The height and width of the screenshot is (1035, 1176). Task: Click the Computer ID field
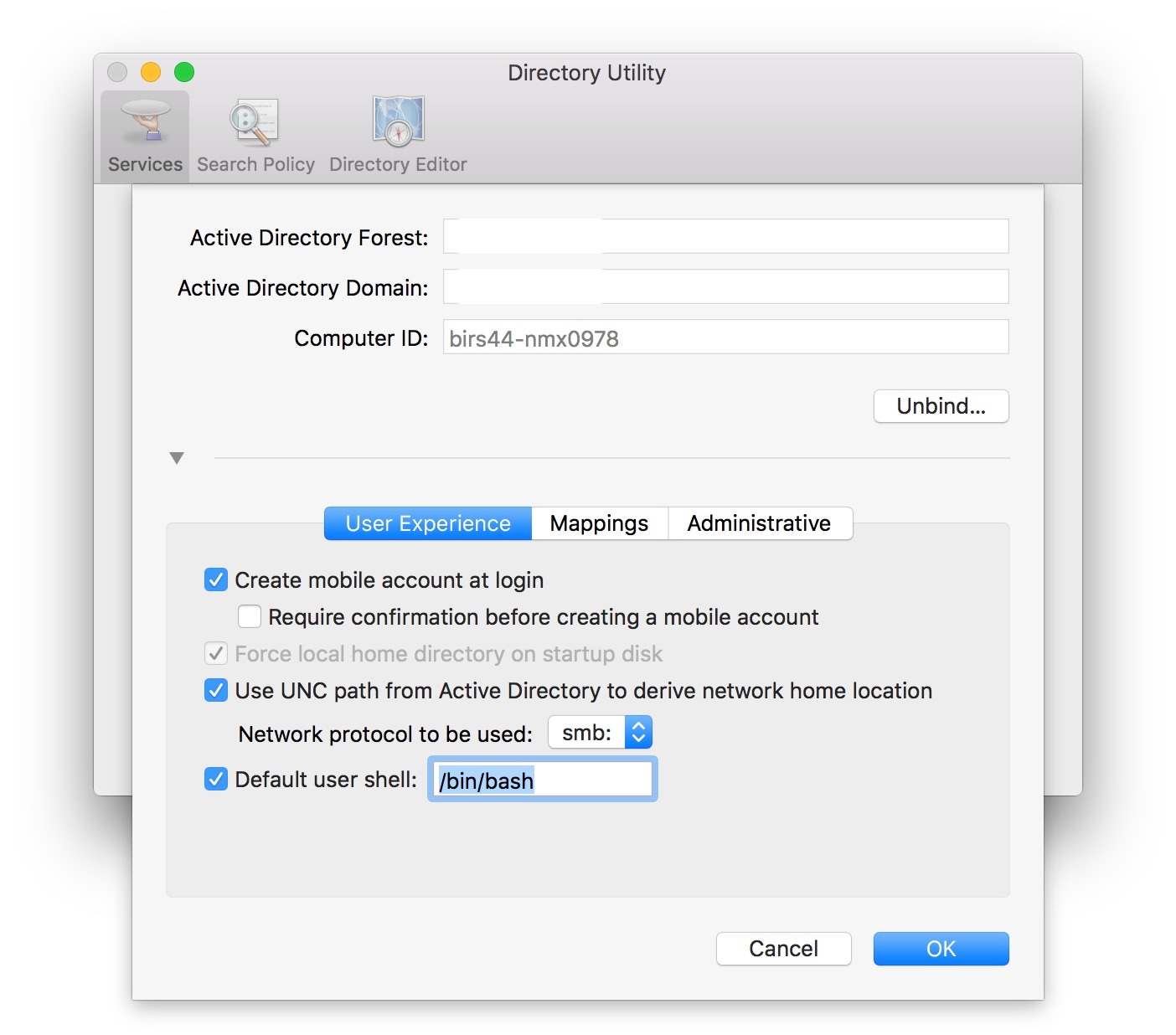[725, 337]
